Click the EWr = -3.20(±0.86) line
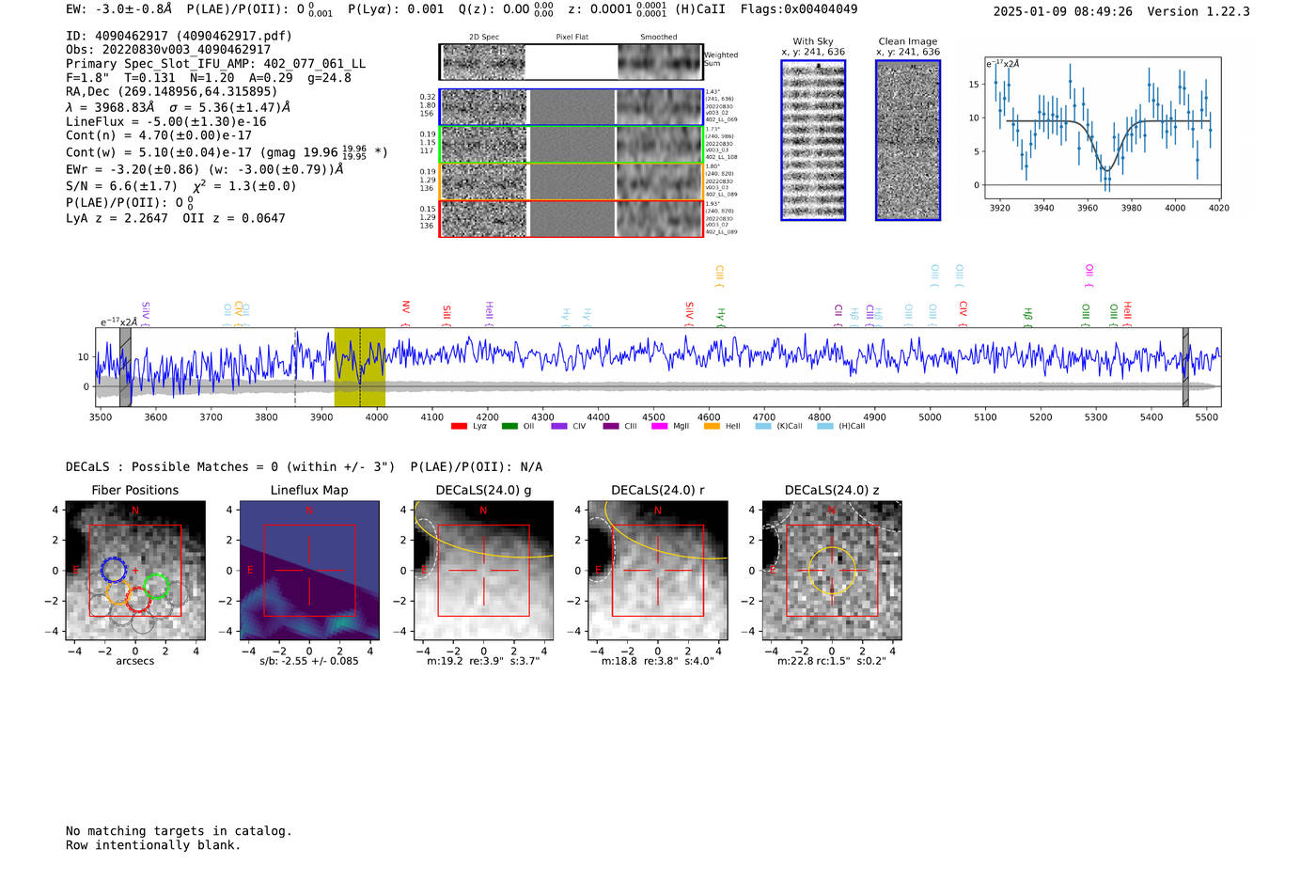Screen dimensions: 1316x896 (x=204, y=170)
